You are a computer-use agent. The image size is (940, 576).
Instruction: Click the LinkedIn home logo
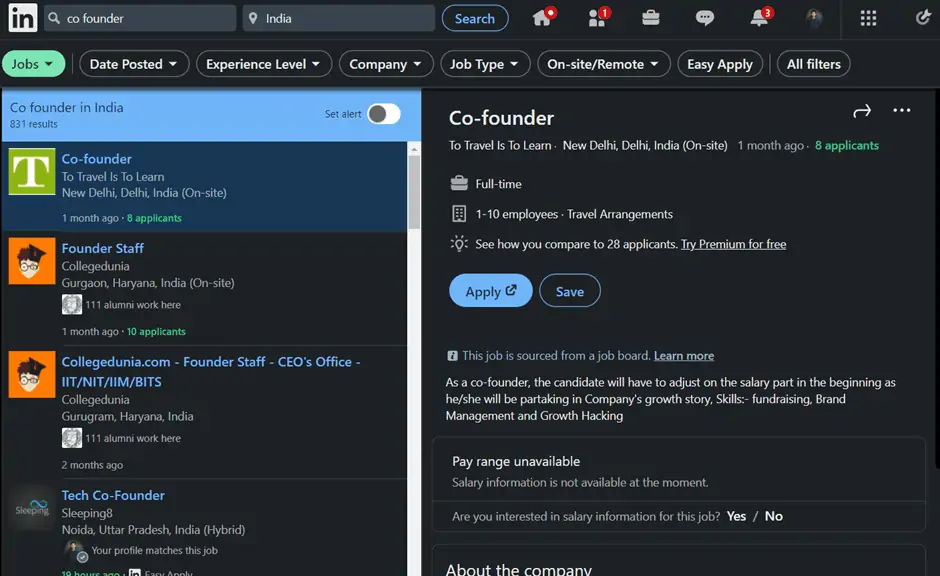pos(22,18)
